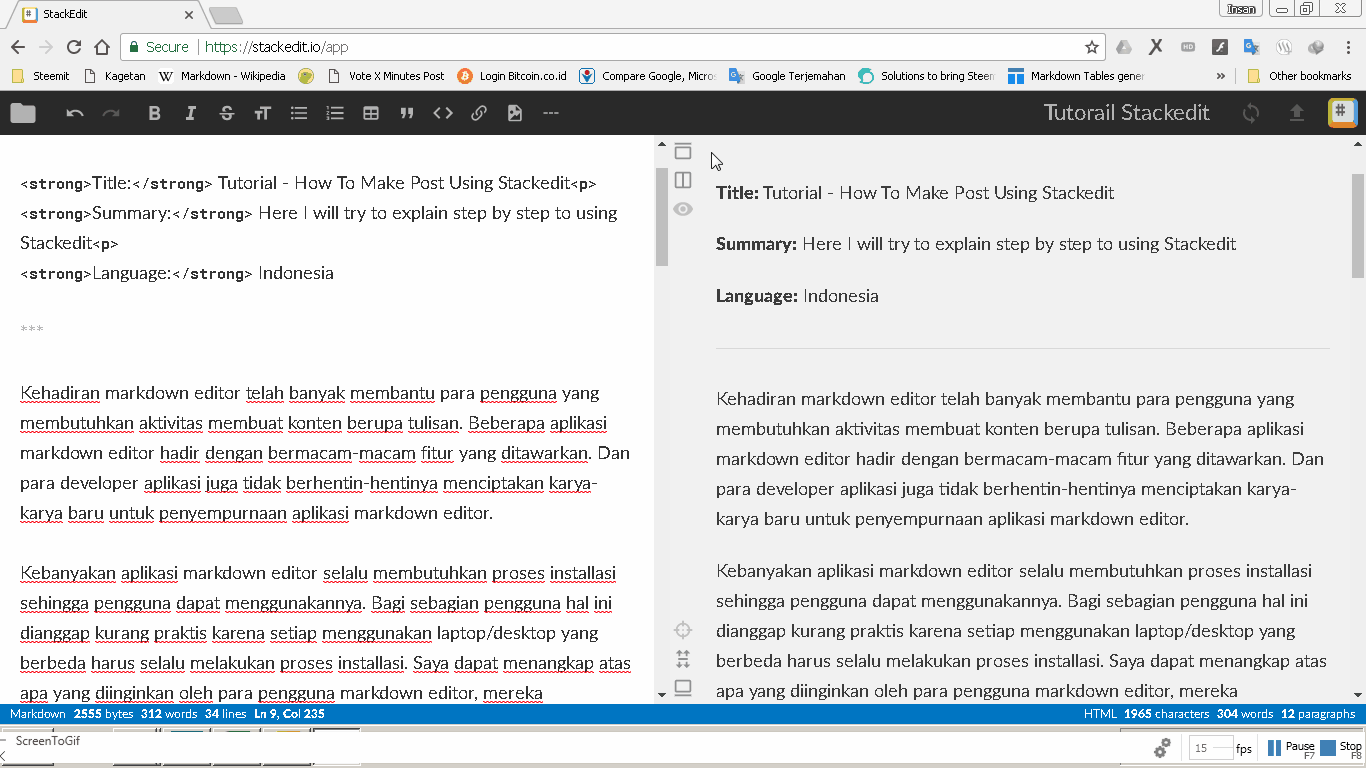Open the Other bookmarks folder

tap(1299, 76)
